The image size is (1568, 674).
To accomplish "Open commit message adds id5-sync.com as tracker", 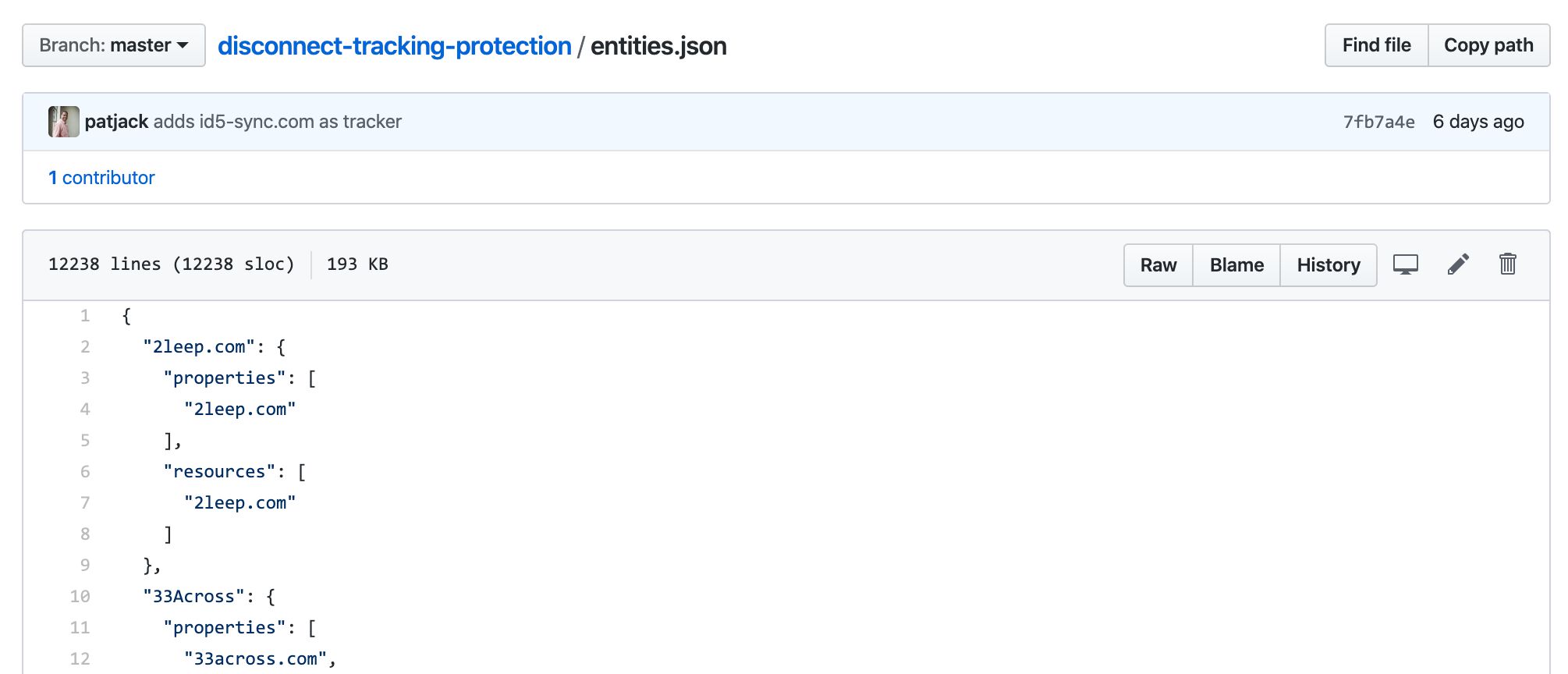I will coord(278,122).
